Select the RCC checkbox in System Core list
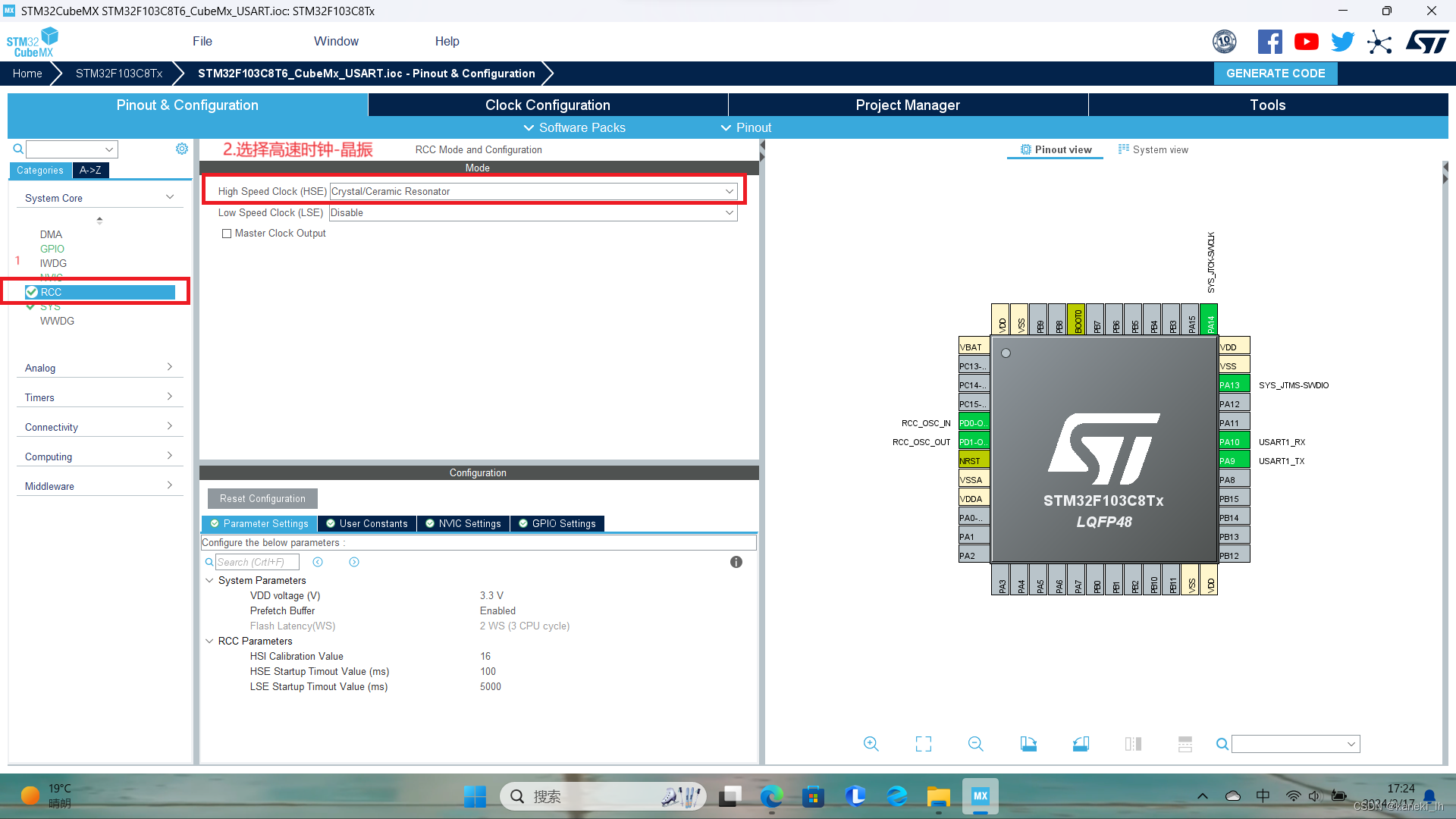The image size is (1456, 819). 31,292
